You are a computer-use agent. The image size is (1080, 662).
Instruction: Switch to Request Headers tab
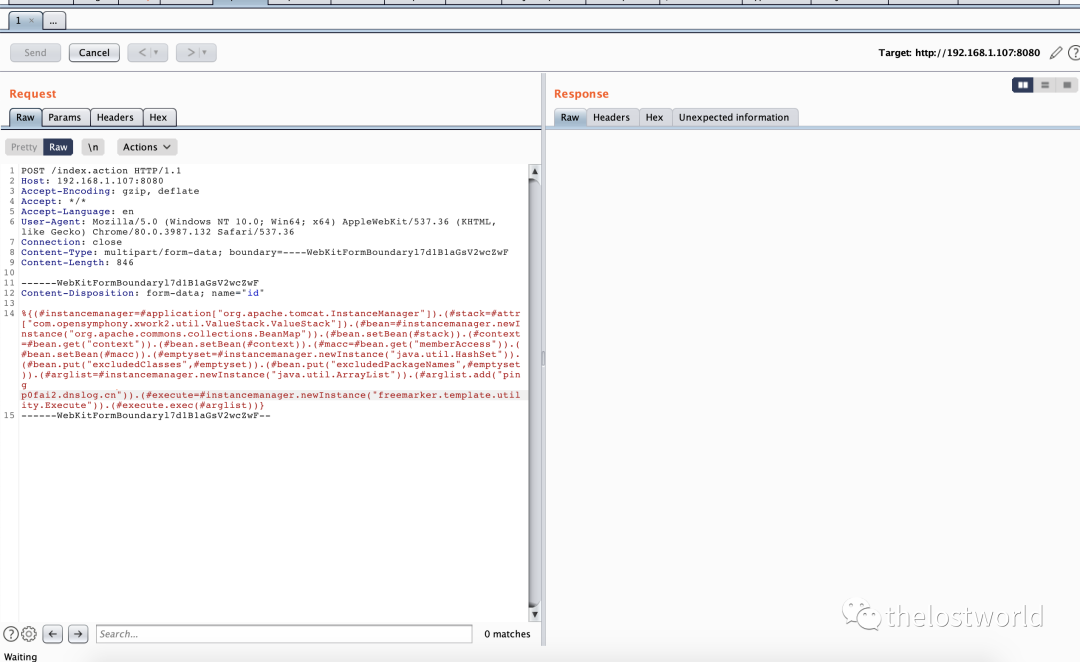pyautogui.click(x=115, y=117)
